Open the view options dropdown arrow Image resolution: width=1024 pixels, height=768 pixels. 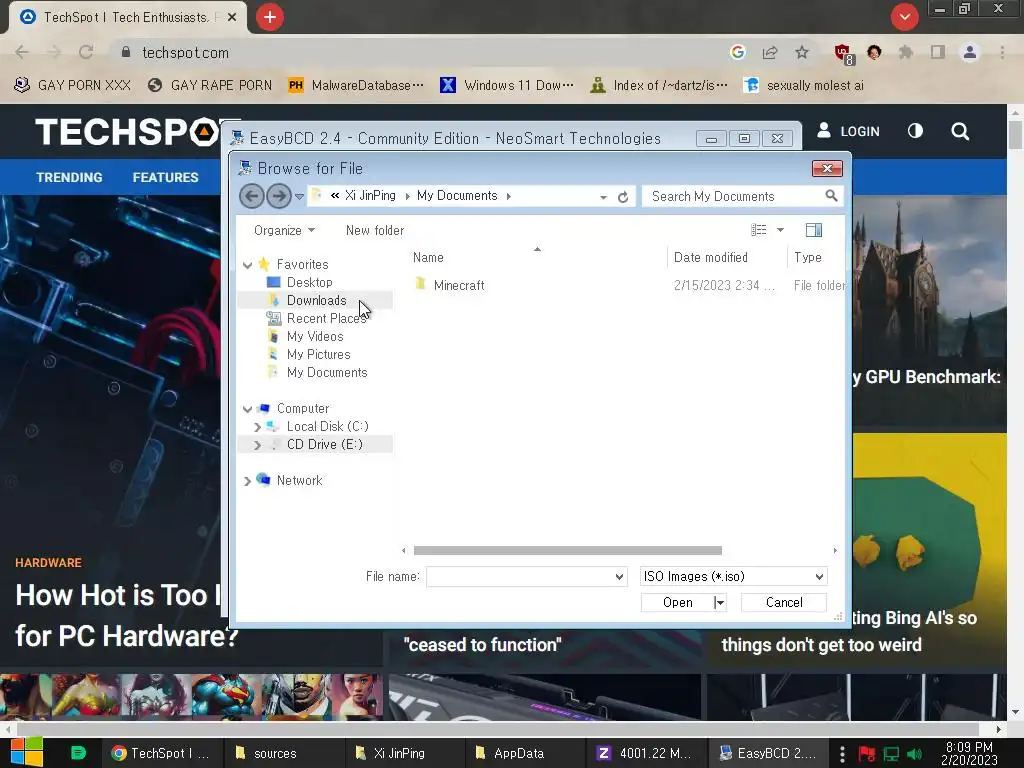[780, 230]
